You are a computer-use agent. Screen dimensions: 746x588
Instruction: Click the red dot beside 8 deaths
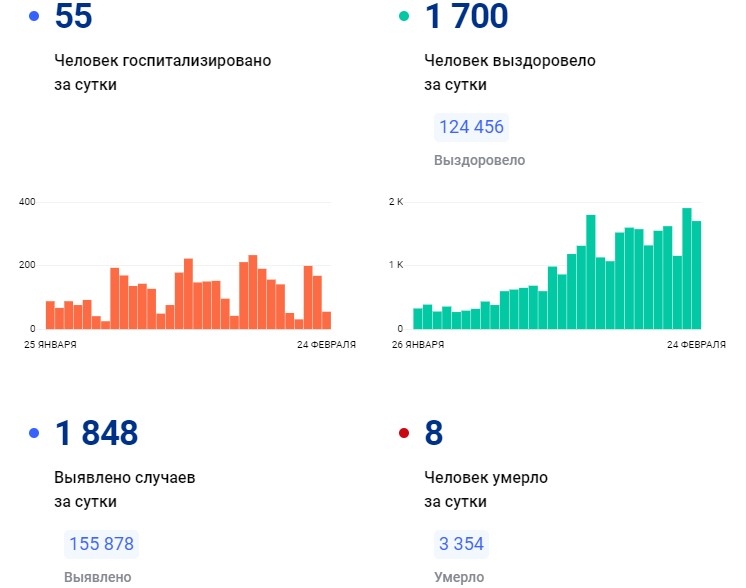point(404,433)
